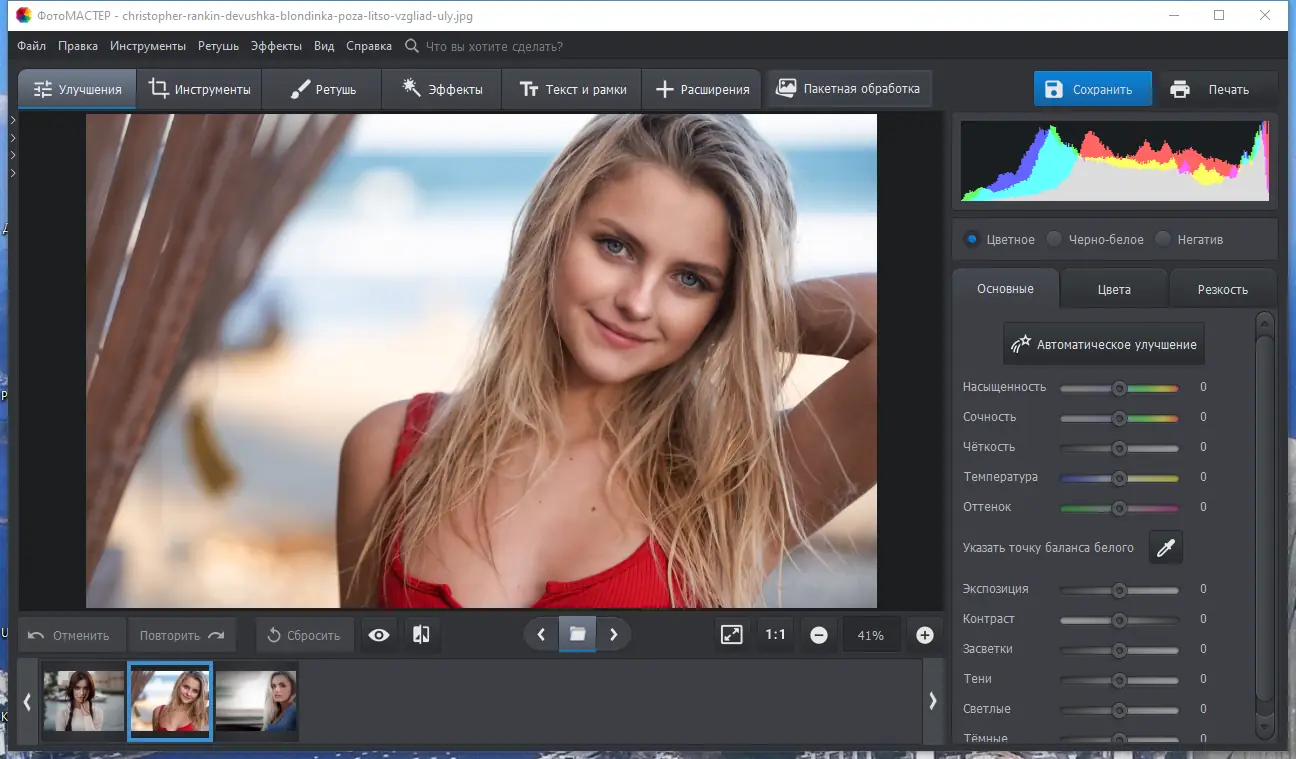Select the third photo thumbnail
This screenshot has height=759, width=1296.
point(256,701)
